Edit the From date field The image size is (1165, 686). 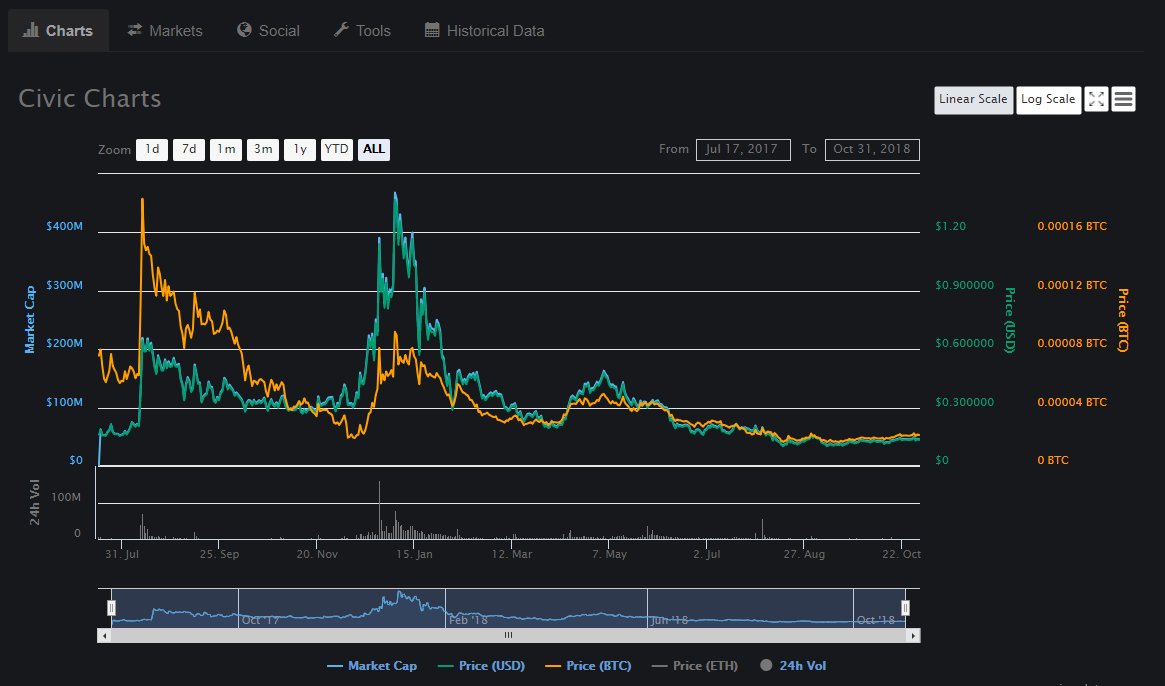click(x=743, y=149)
